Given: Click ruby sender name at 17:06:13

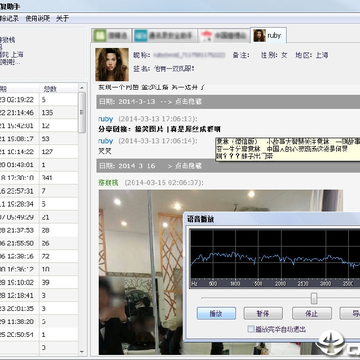Looking at the screenshot, I should pyautogui.click(x=106, y=119).
